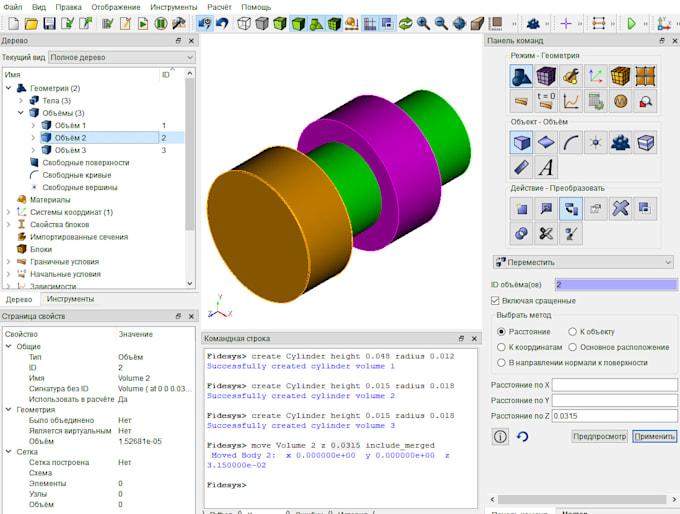680x514 pixels.
Task: Select 'Свободные поверхности' tree item
Action: coord(86,163)
